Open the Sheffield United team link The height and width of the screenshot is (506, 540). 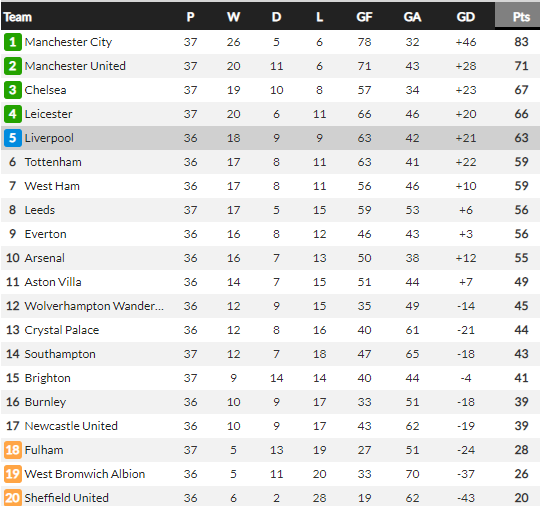click(66, 498)
